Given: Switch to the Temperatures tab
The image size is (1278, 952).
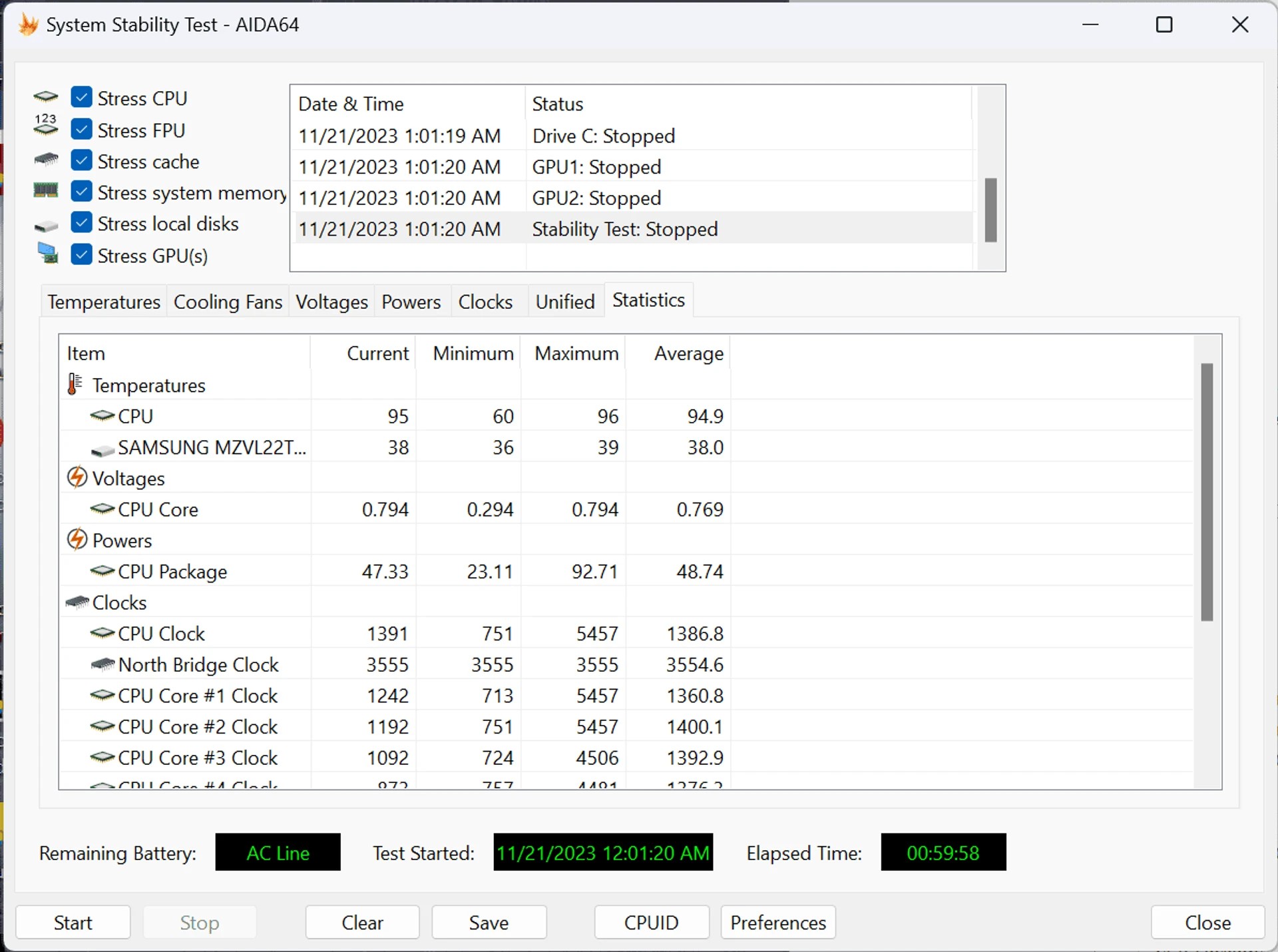Looking at the screenshot, I should (104, 302).
